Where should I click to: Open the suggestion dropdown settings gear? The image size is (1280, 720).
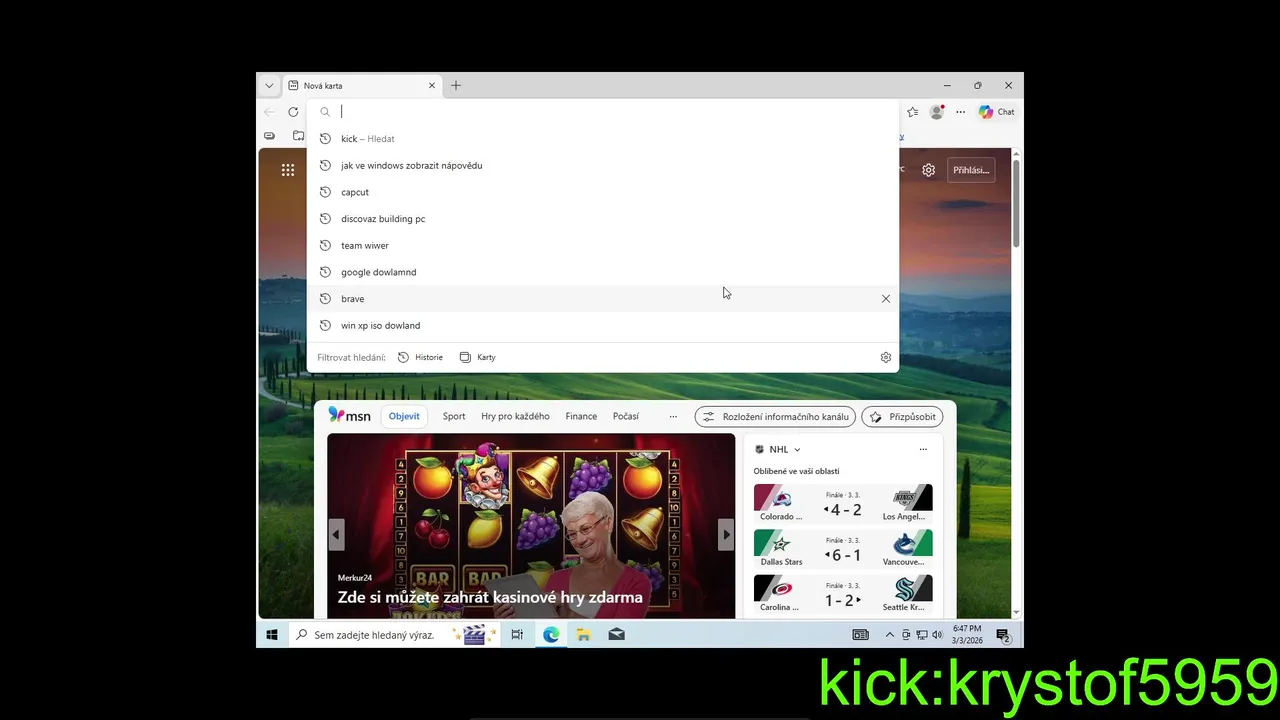886,357
